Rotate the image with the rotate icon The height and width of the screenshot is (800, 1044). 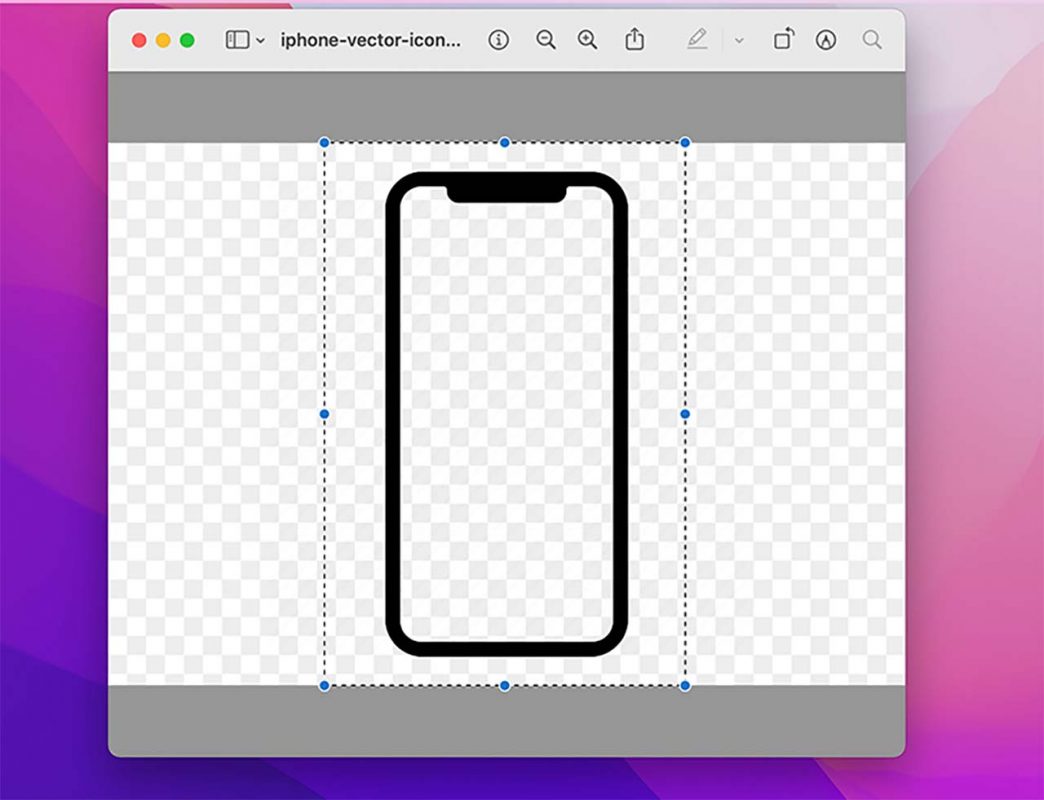point(784,40)
